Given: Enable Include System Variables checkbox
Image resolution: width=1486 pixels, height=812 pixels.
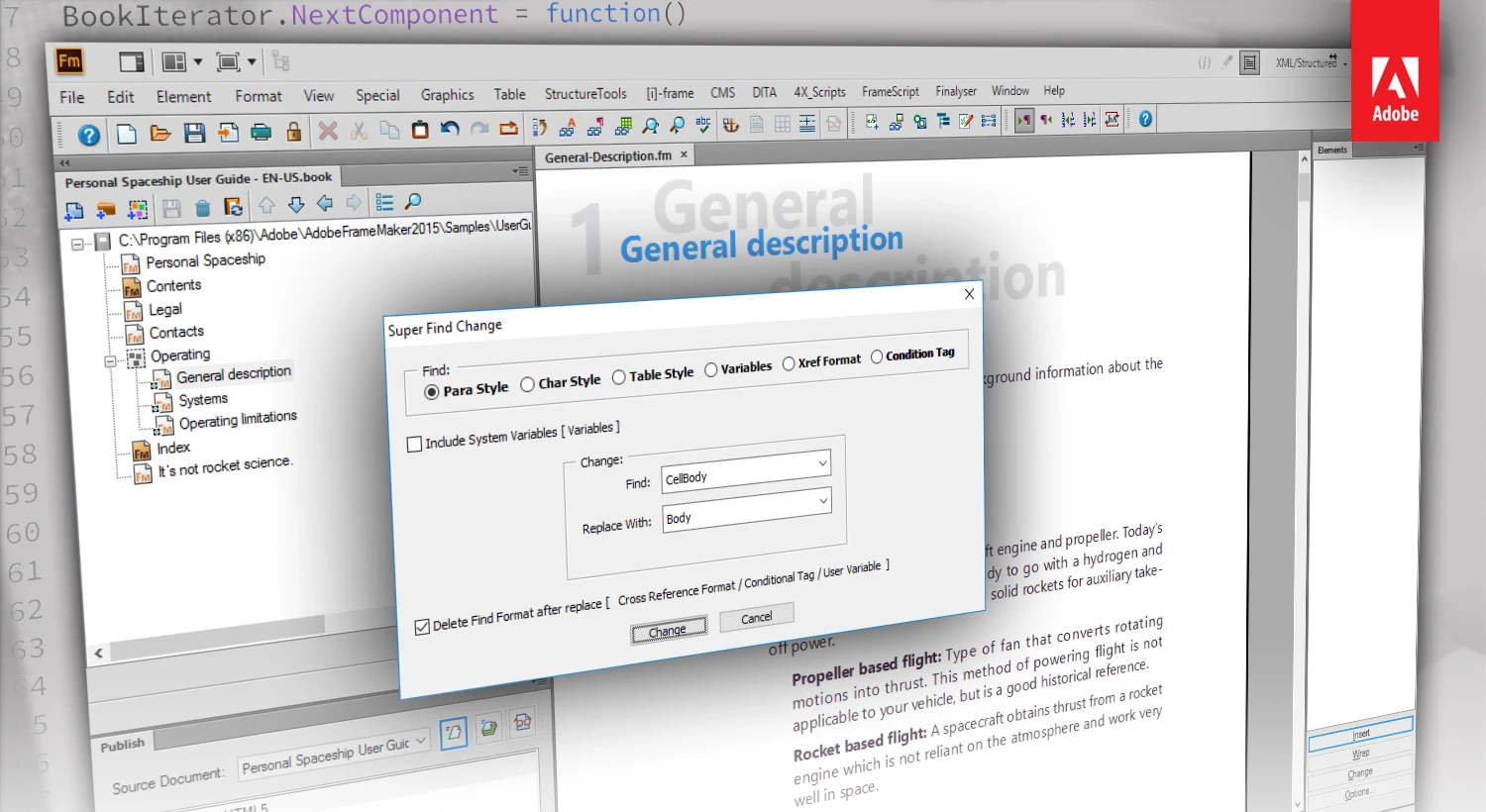Looking at the screenshot, I should [415, 444].
